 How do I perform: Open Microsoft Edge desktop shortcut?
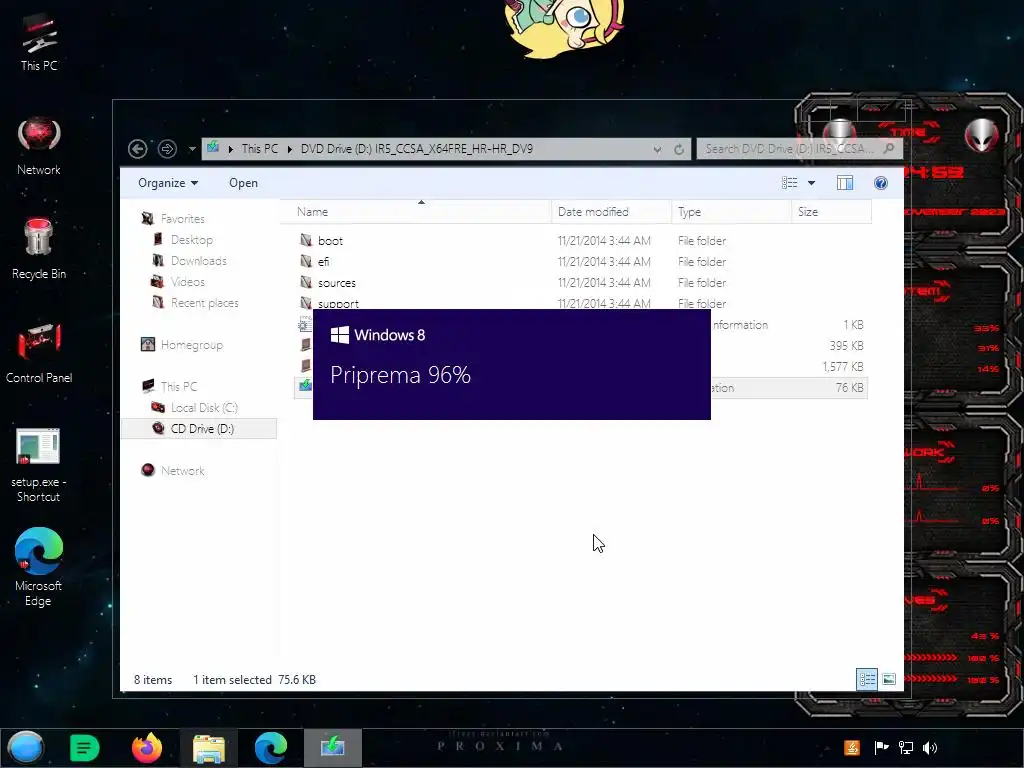pyautogui.click(x=39, y=567)
